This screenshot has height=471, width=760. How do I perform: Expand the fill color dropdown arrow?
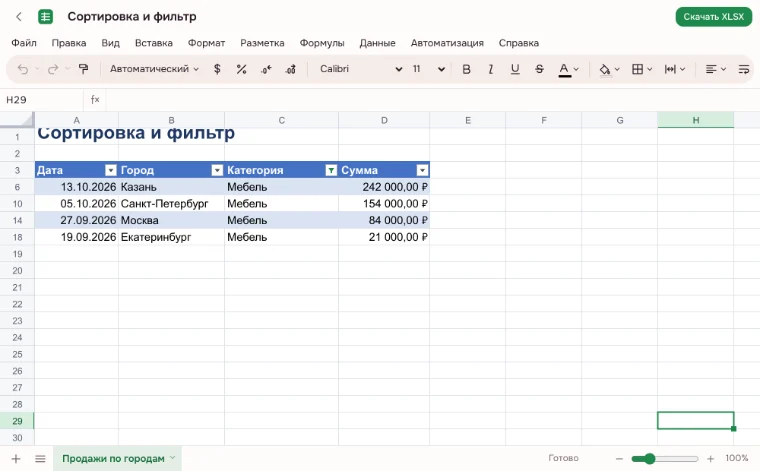[617, 69]
